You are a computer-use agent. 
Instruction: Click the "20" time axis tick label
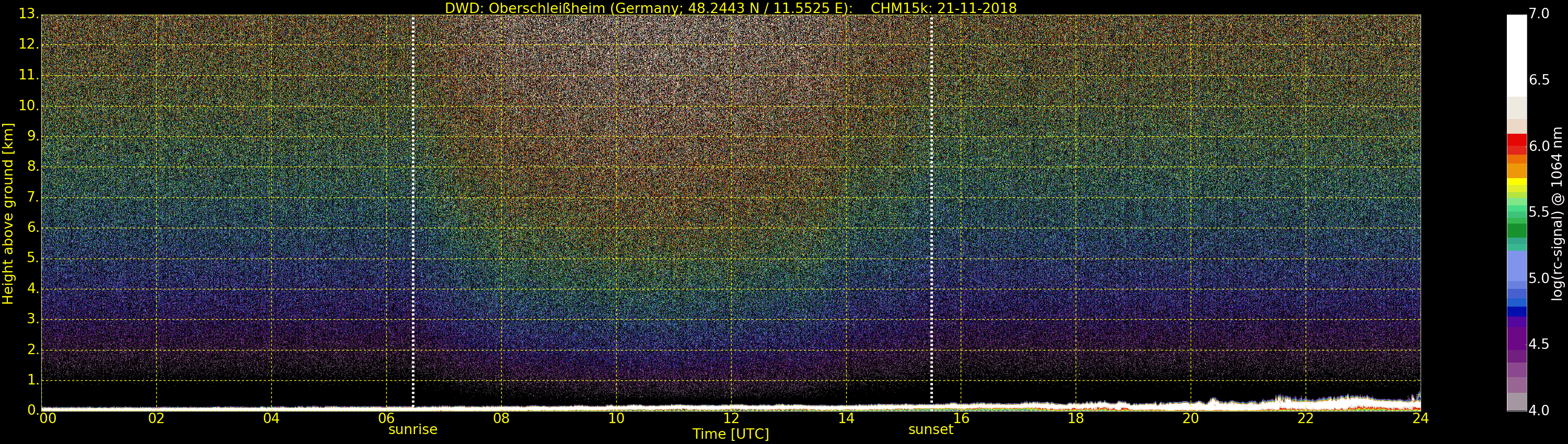(1191, 418)
